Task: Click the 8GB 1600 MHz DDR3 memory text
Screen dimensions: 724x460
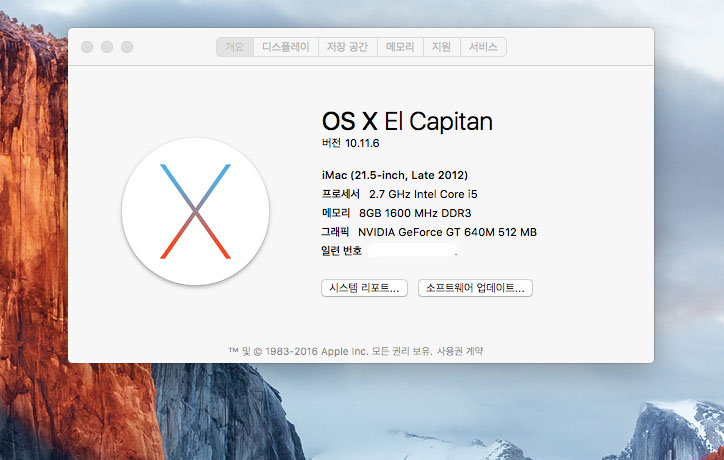Action: 414,213
